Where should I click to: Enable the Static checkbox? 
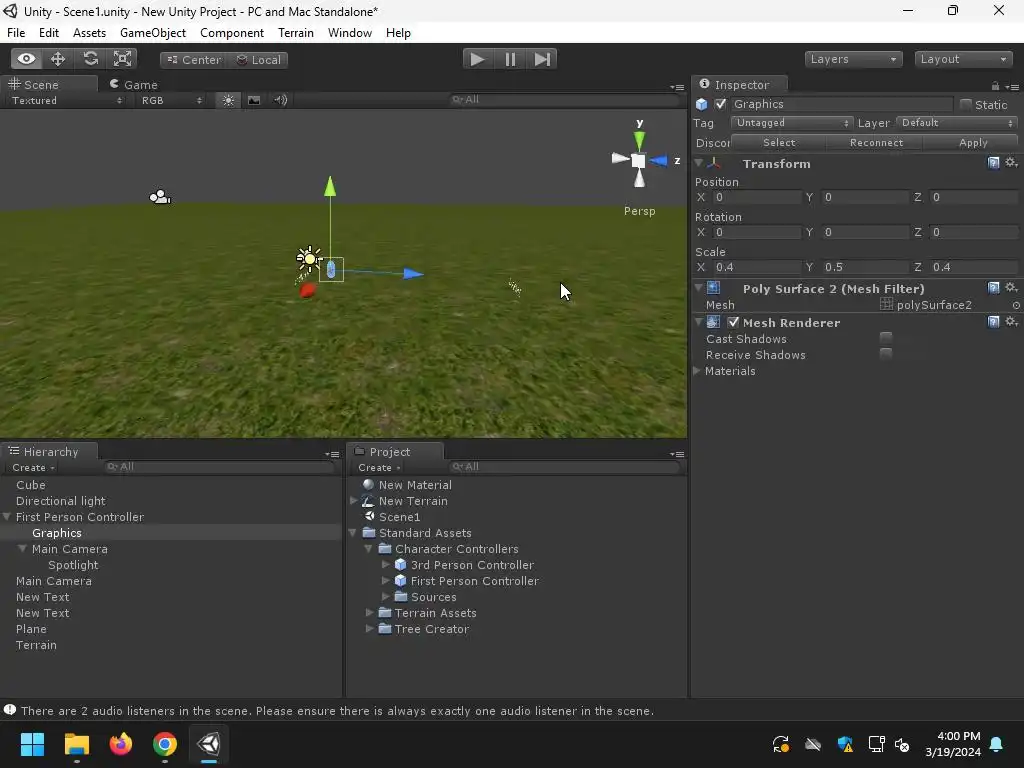click(x=966, y=104)
